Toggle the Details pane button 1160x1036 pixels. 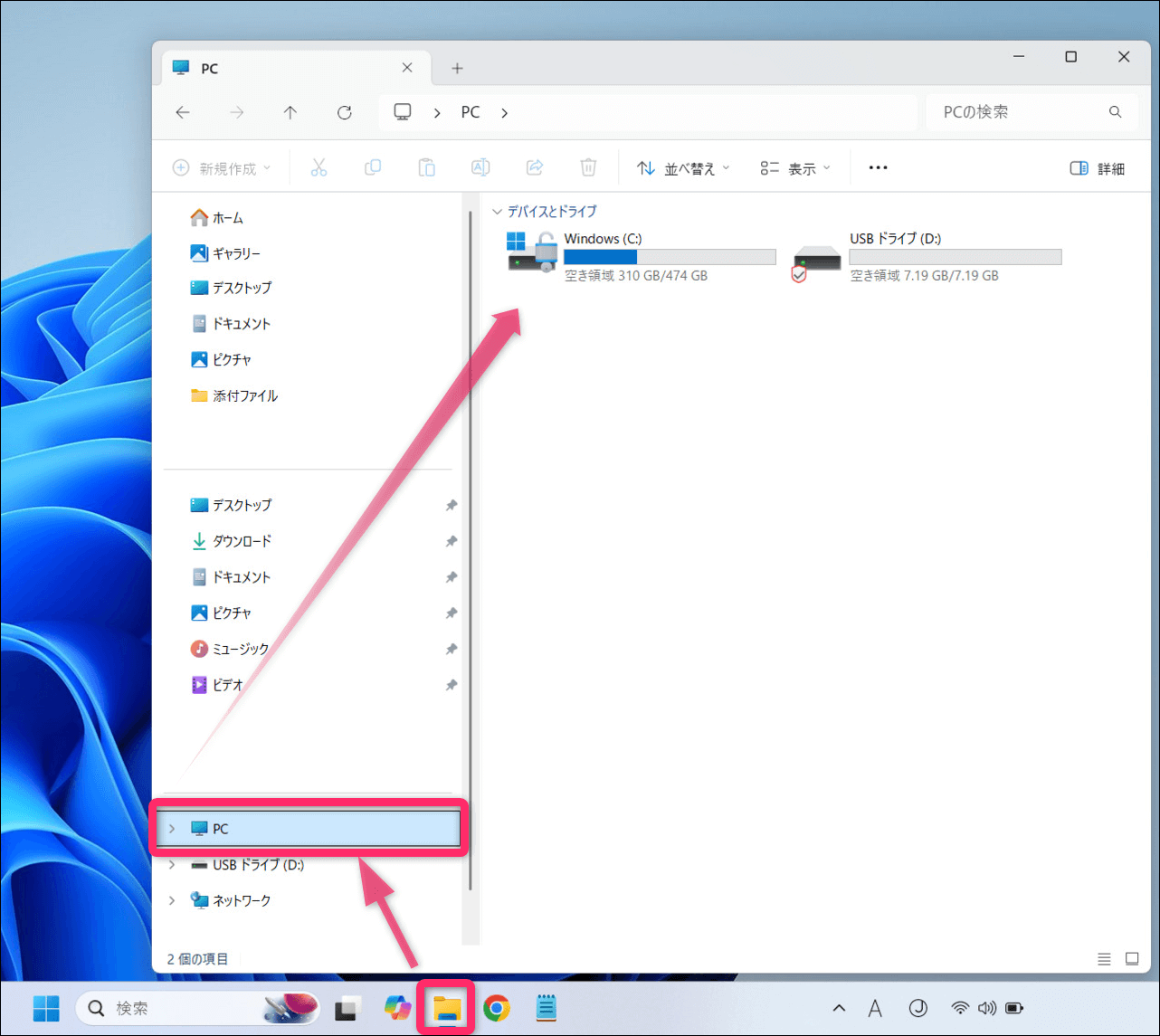[x=1097, y=168]
